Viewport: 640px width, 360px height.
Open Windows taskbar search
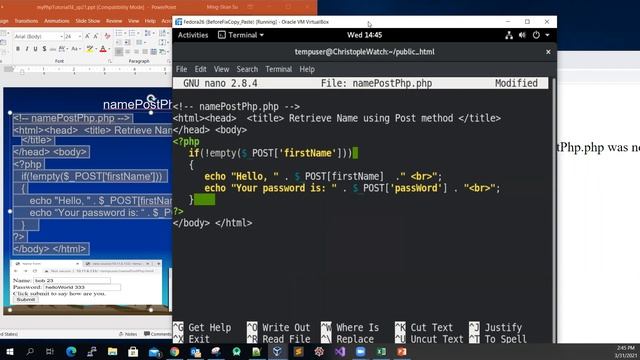coord(30,351)
